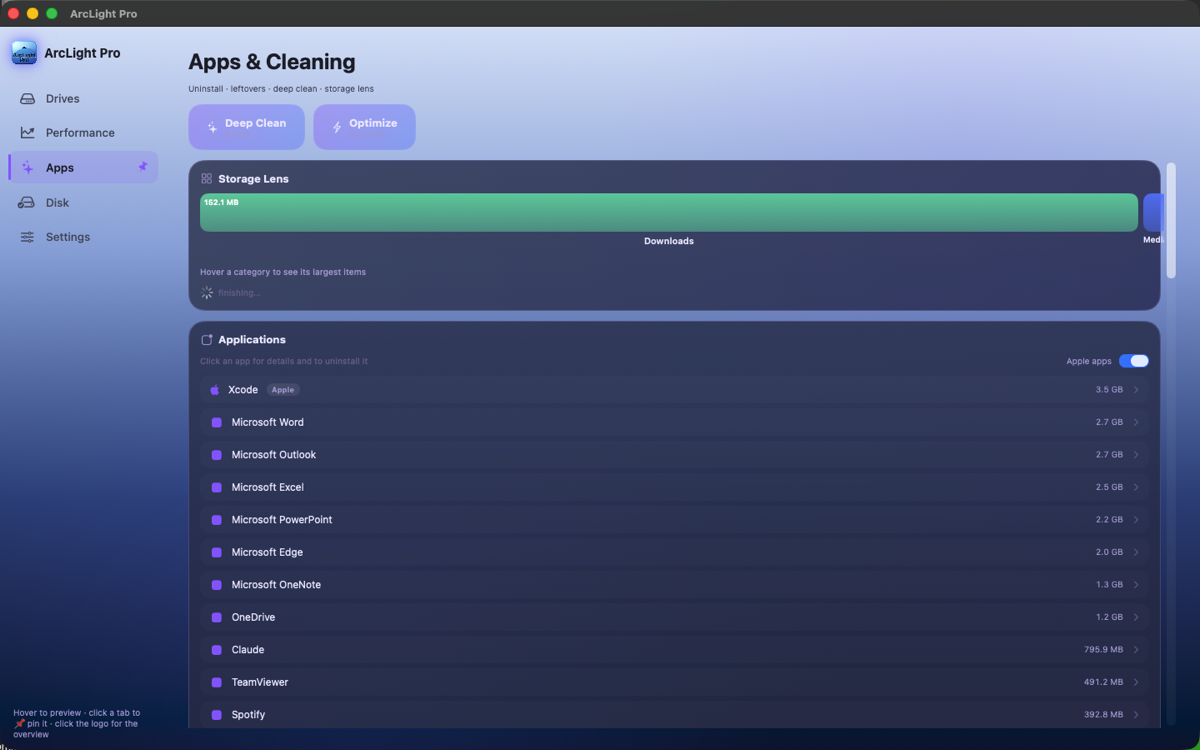Click the Optimize button
The image size is (1200, 750).
pyautogui.click(x=364, y=127)
